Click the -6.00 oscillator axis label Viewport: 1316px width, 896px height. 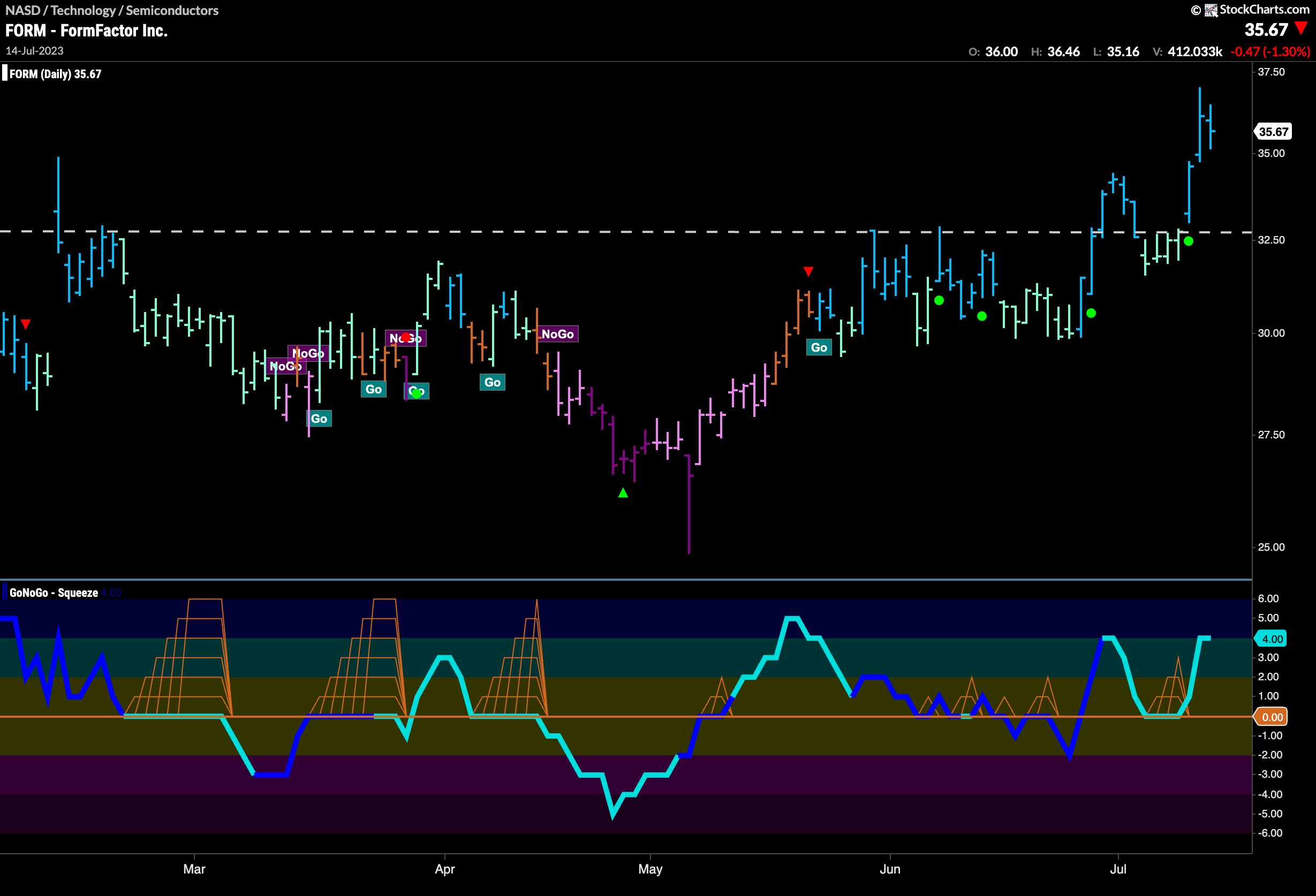point(1270,833)
